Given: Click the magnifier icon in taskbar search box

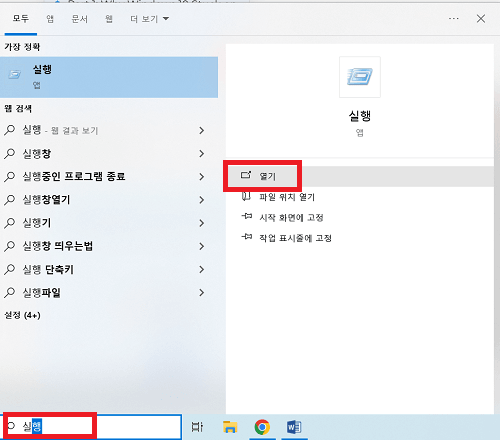Looking at the screenshot, I should [x=11, y=426].
